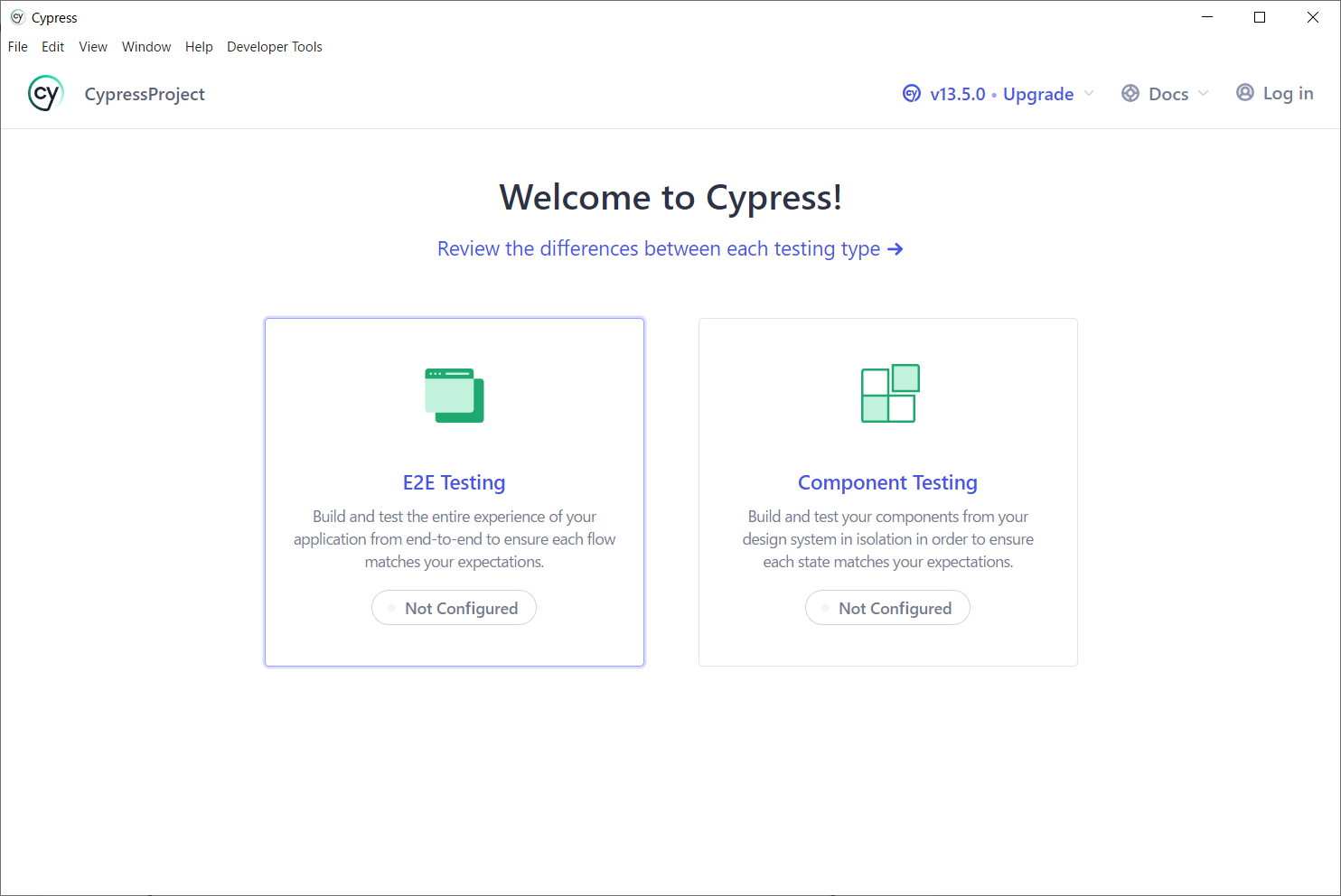Click the arrow after the review differences link
Screen dimensions: 1341x896
pos(896,249)
